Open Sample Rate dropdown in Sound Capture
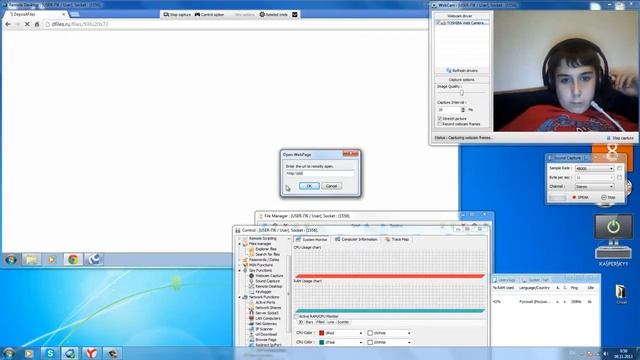 594,168
